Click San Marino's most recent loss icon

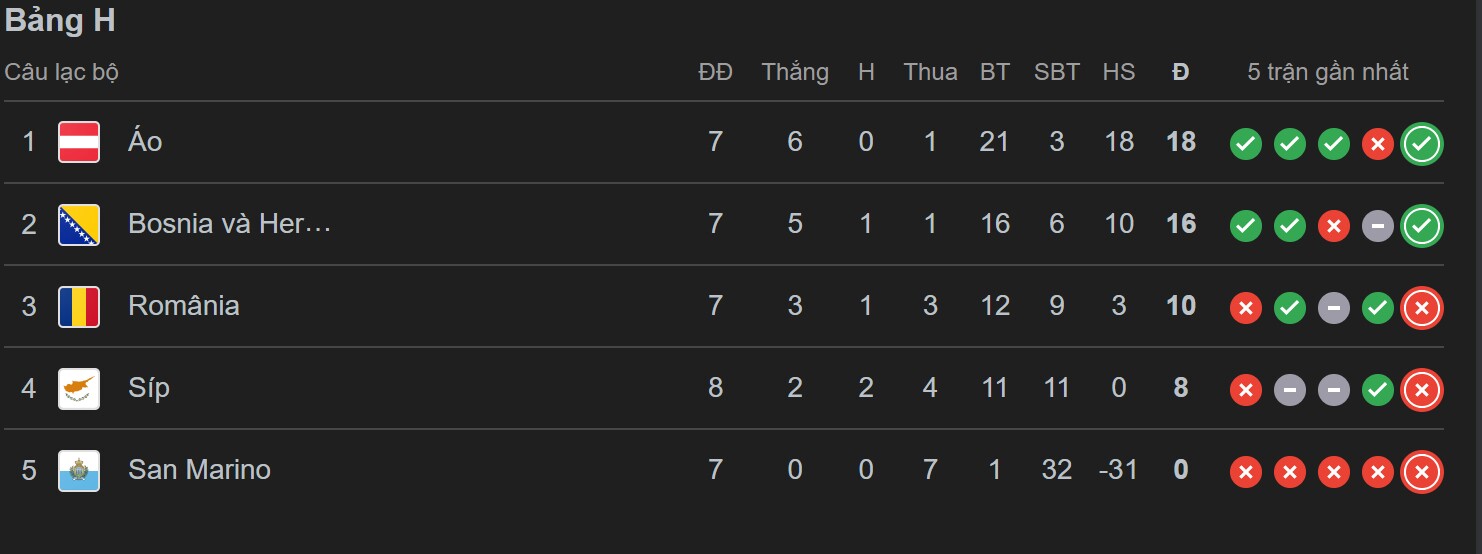(x=1422, y=472)
